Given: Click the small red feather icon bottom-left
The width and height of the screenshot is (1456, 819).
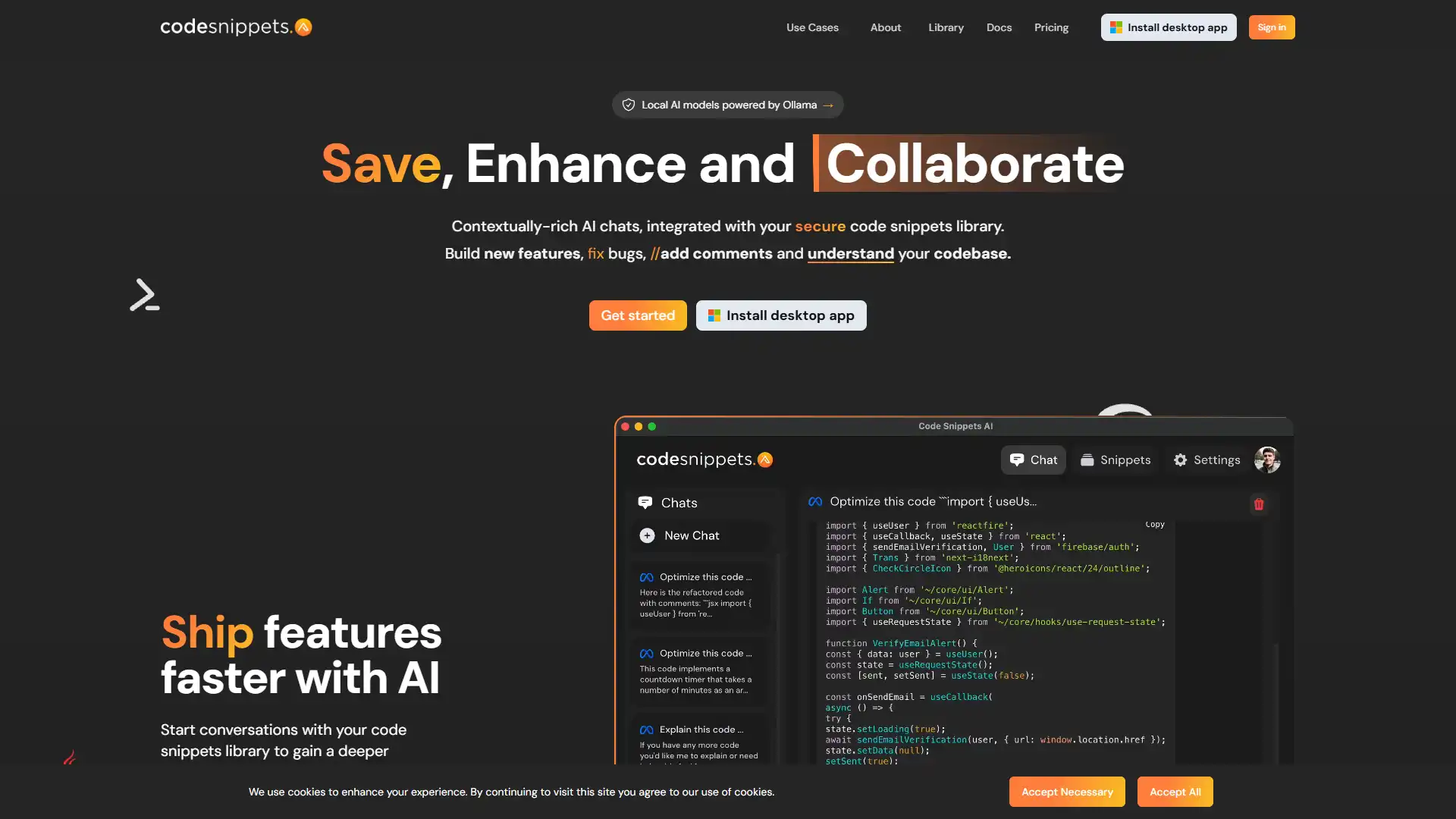Looking at the screenshot, I should [70, 757].
